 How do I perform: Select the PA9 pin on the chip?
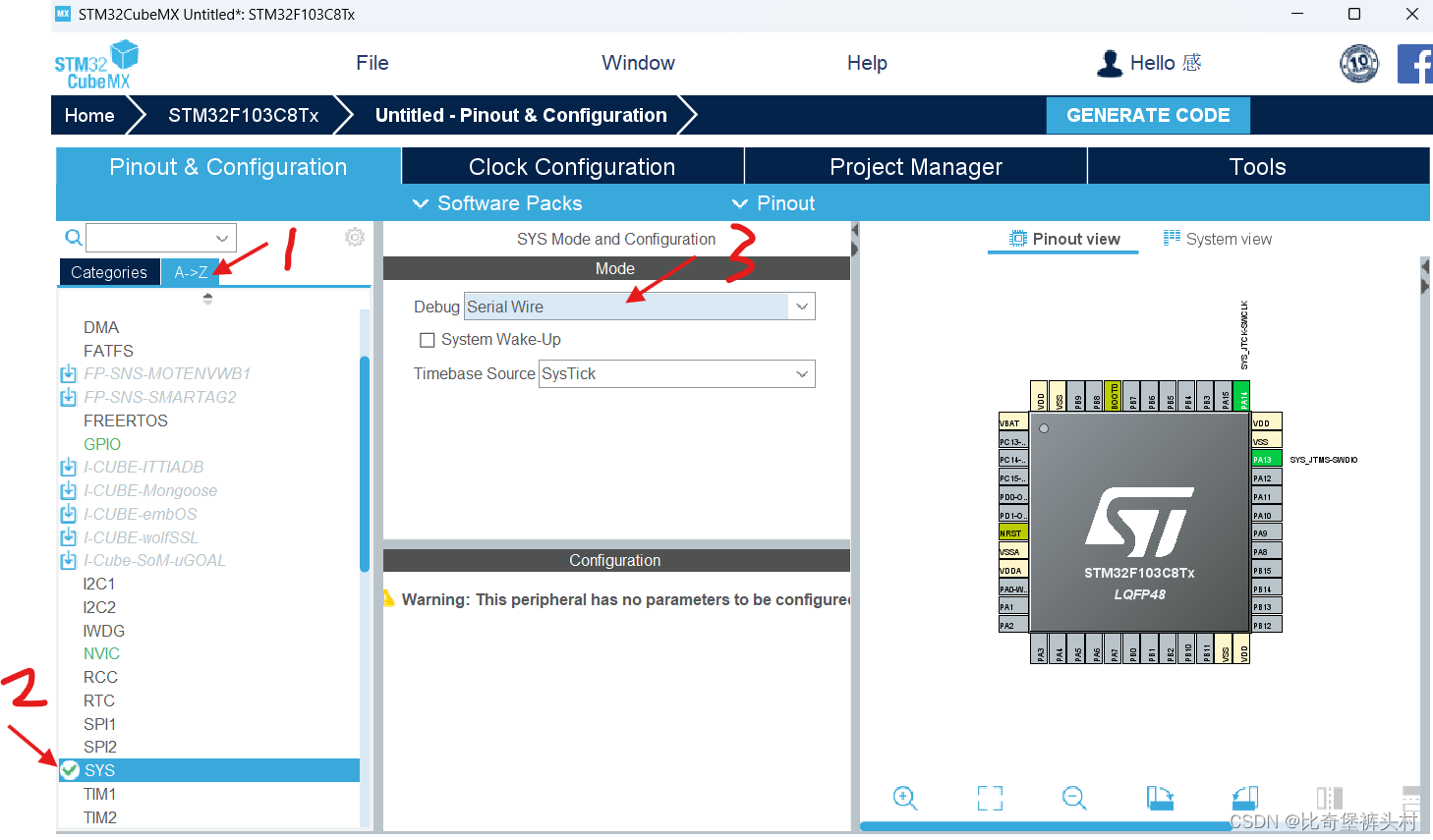[x=1266, y=533]
